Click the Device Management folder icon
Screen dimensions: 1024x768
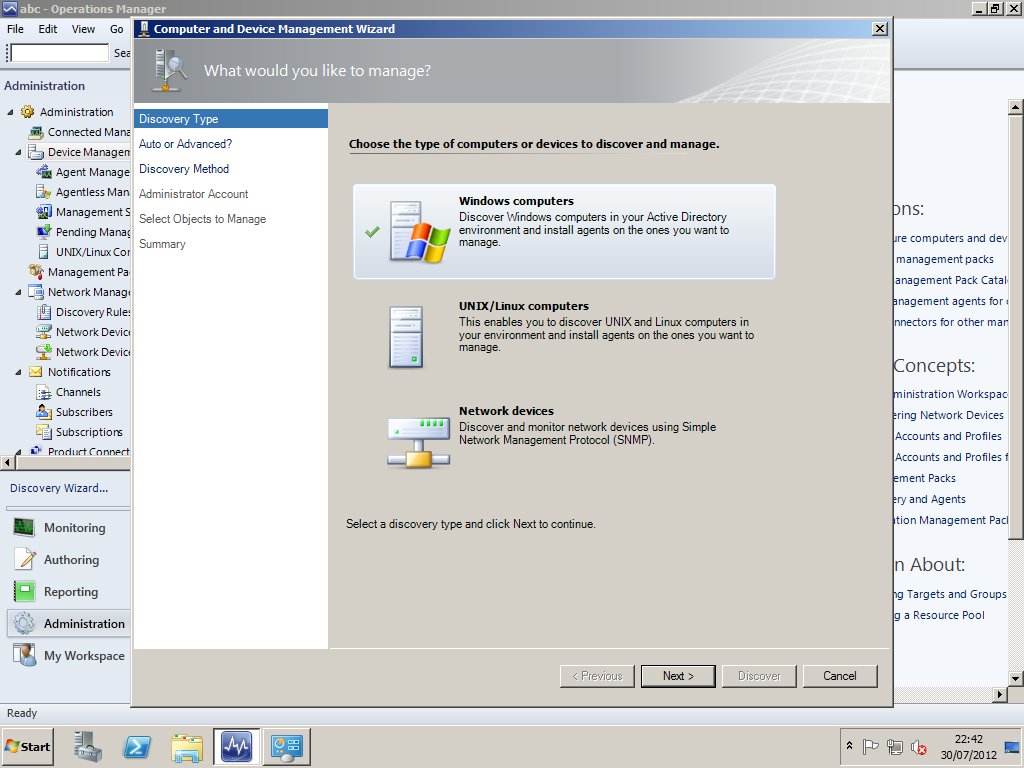36,152
